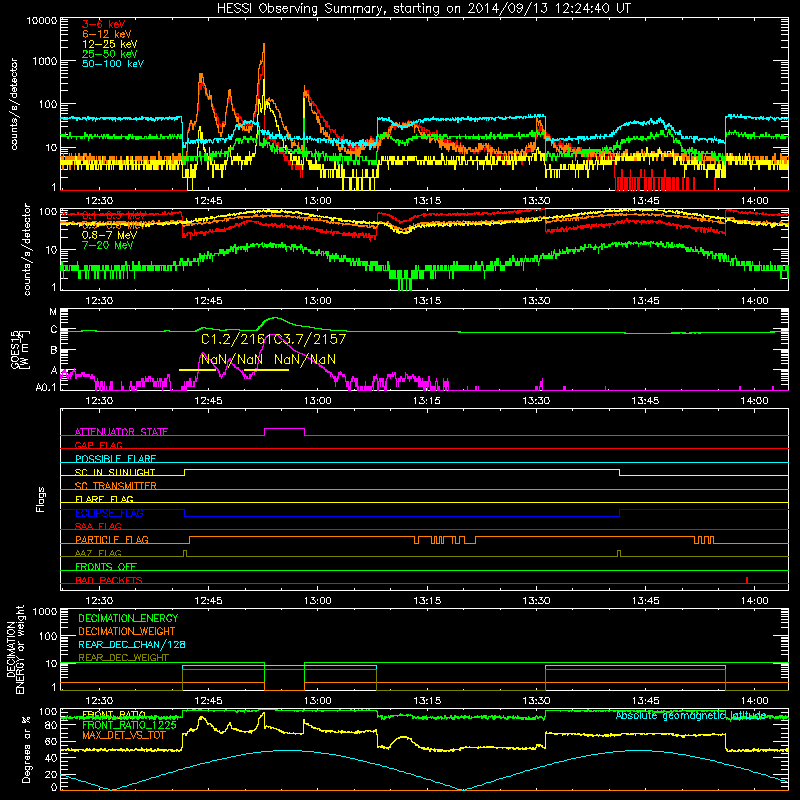Click the FRONT_RATIO legend entry
The width and height of the screenshot is (800, 800).
(x=114, y=714)
